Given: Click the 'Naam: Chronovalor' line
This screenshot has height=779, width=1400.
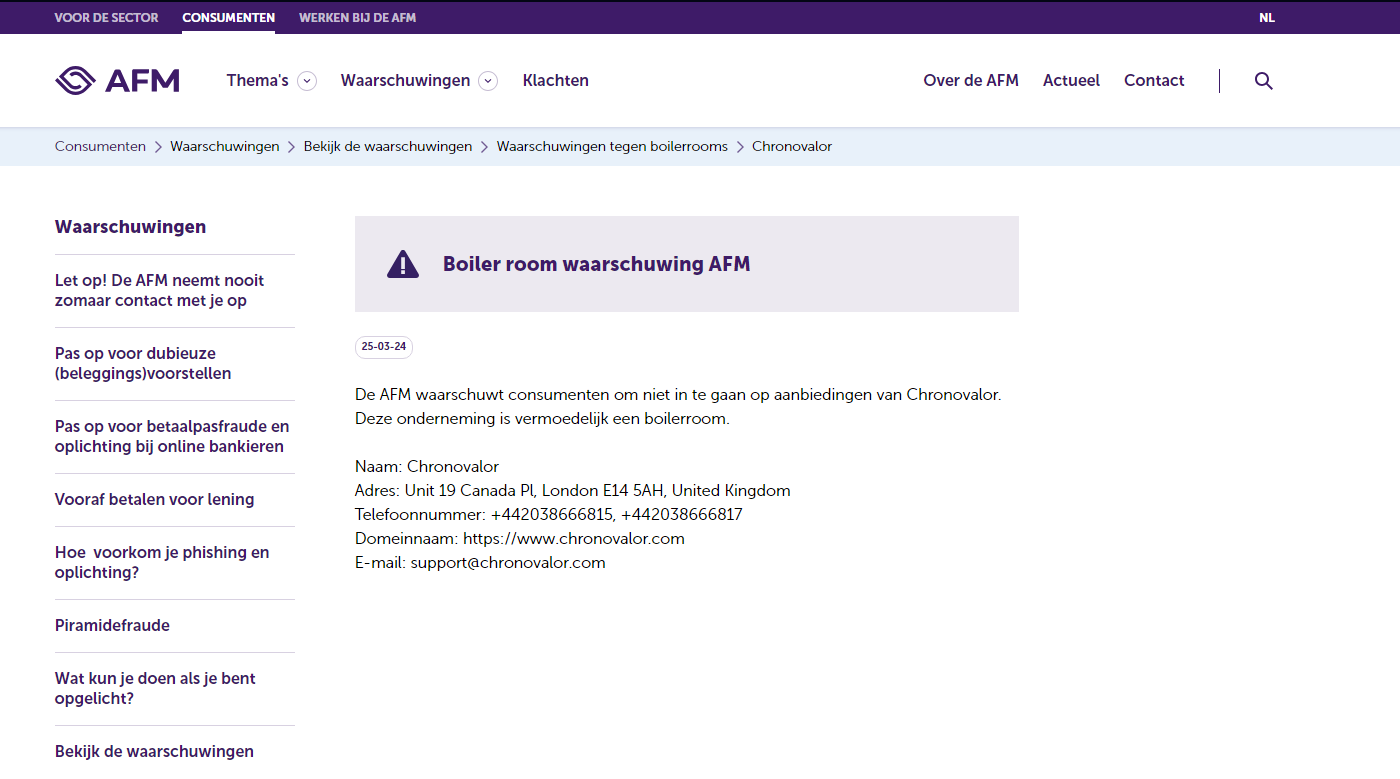Looking at the screenshot, I should click(427, 467).
